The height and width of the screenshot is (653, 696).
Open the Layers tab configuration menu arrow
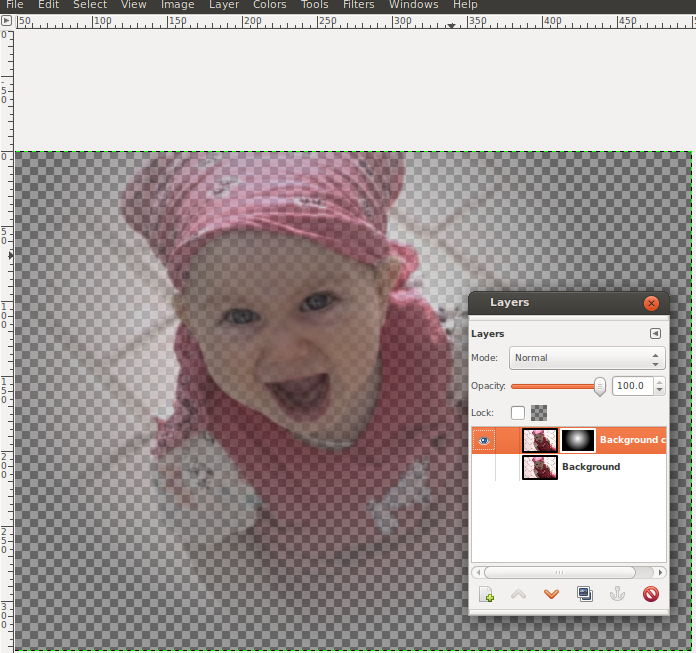coord(655,334)
